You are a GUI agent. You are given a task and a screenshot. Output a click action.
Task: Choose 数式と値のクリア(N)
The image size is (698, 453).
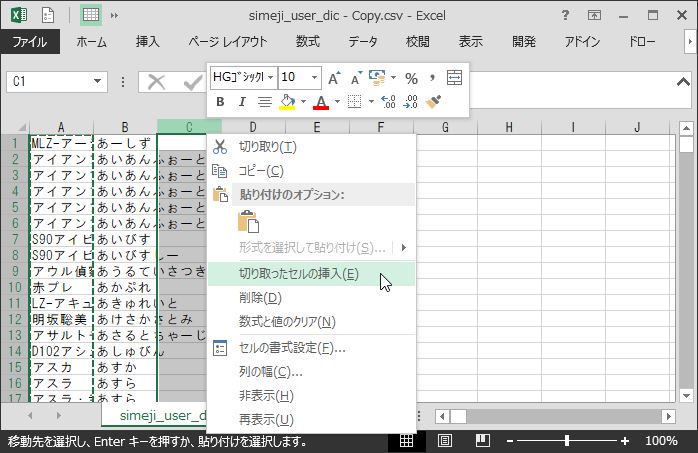[312, 321]
